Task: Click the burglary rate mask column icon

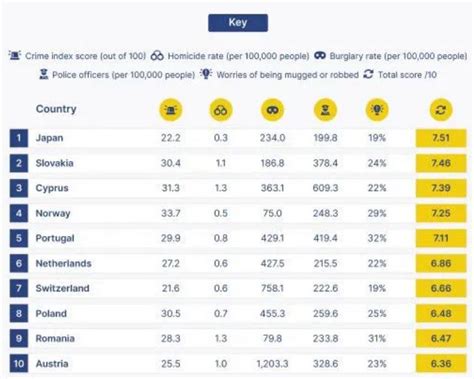Action: click(x=272, y=110)
